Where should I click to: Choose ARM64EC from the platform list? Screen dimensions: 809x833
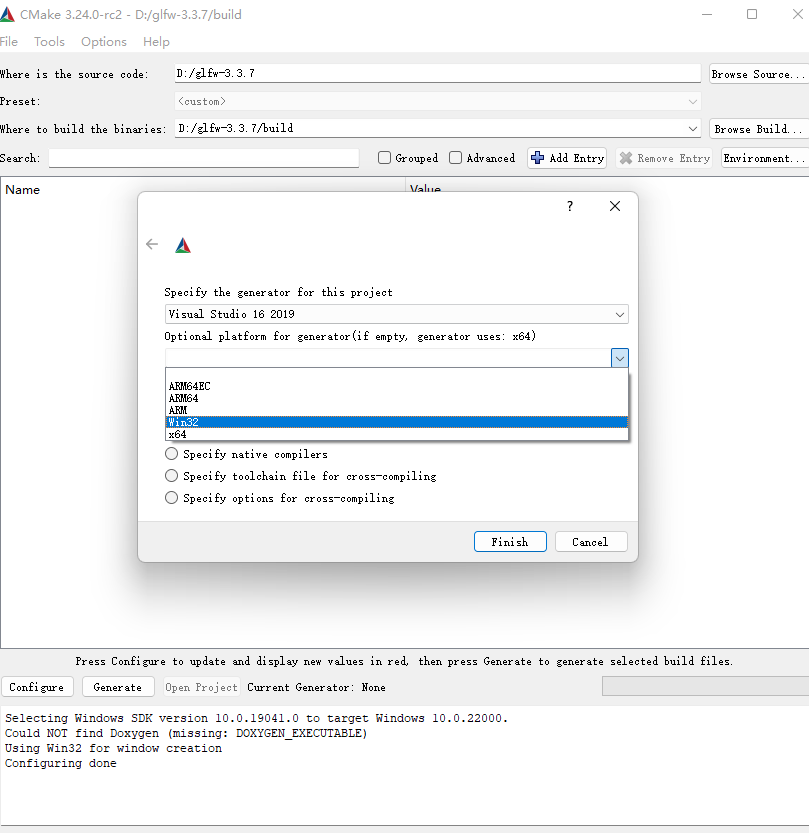[x=396, y=386]
